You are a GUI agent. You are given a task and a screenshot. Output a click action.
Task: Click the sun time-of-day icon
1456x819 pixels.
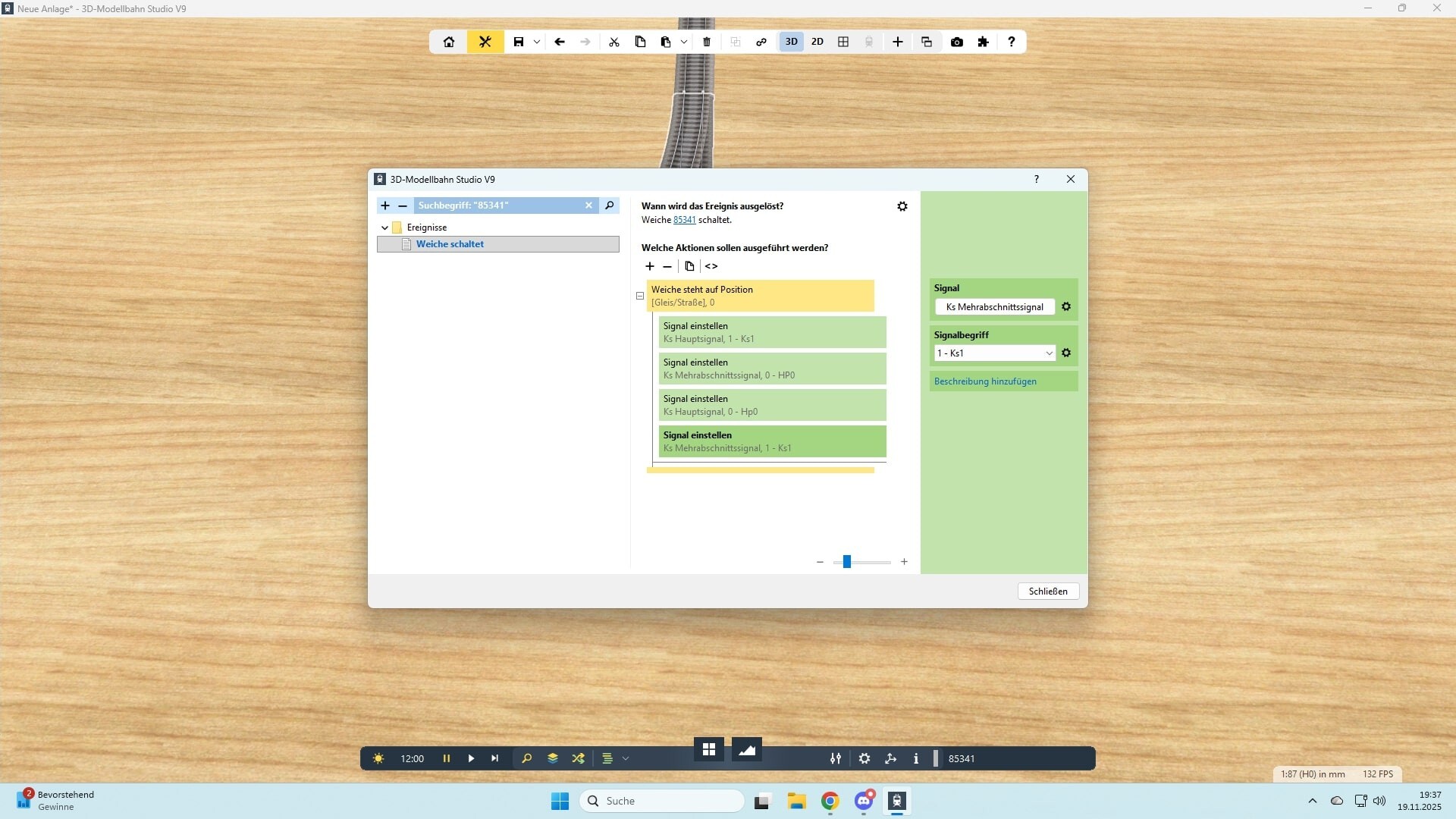pyautogui.click(x=378, y=758)
